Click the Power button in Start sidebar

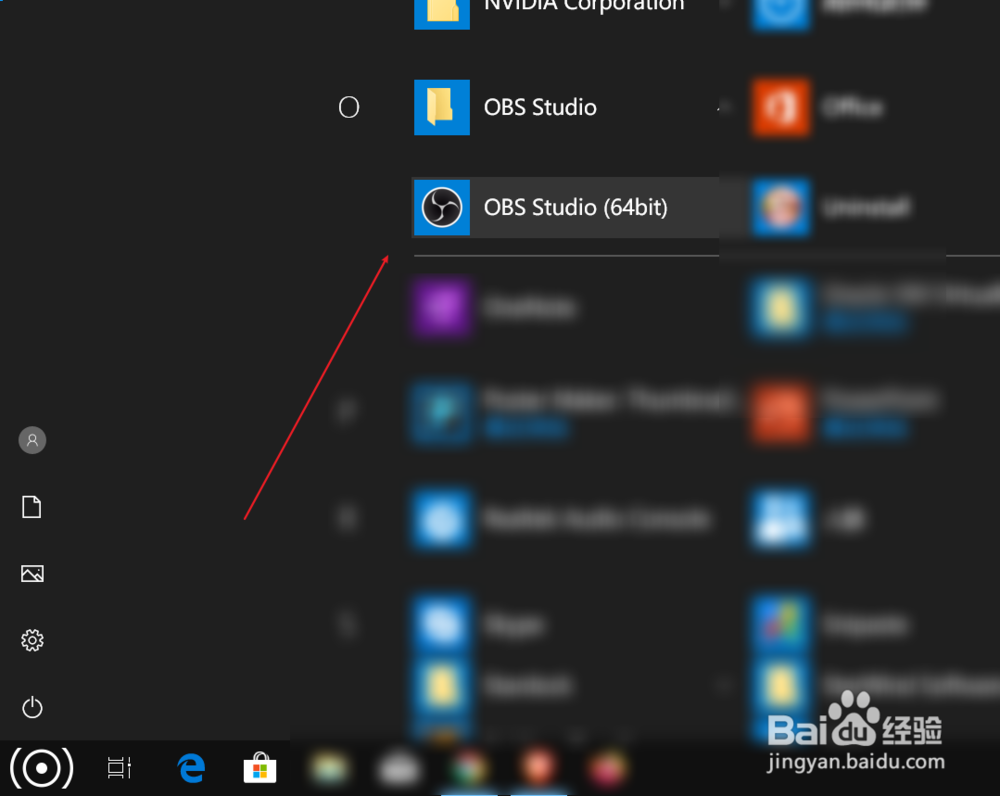(x=33, y=707)
